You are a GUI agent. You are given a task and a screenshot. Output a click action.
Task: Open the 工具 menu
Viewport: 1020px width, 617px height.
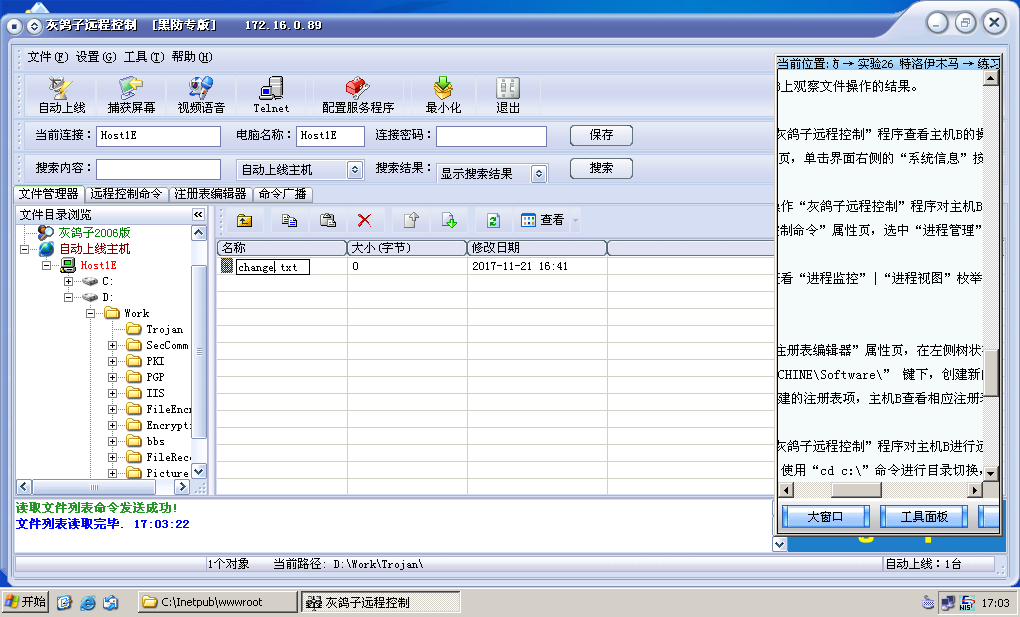pyautogui.click(x=144, y=57)
